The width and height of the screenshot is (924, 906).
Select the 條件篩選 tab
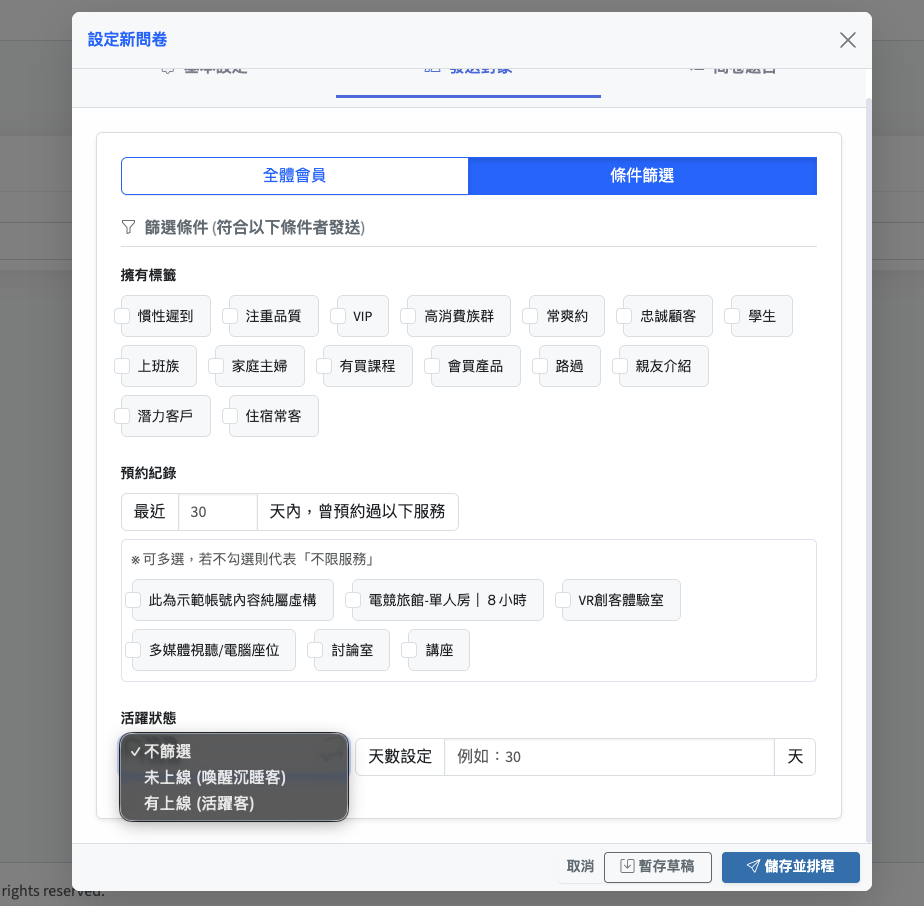[642, 176]
